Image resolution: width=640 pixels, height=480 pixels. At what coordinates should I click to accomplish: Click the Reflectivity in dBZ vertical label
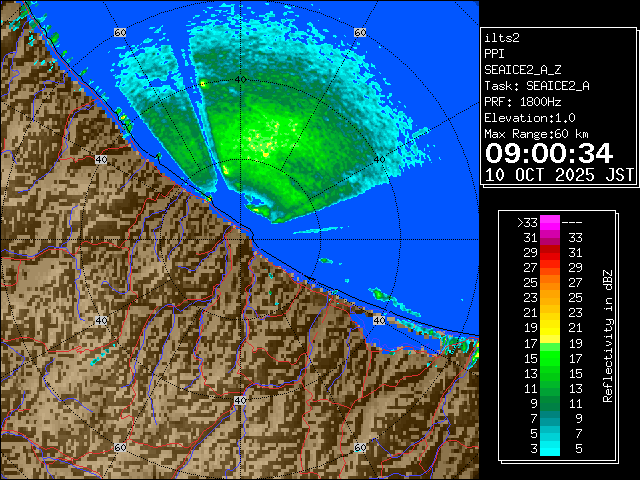coord(607,335)
